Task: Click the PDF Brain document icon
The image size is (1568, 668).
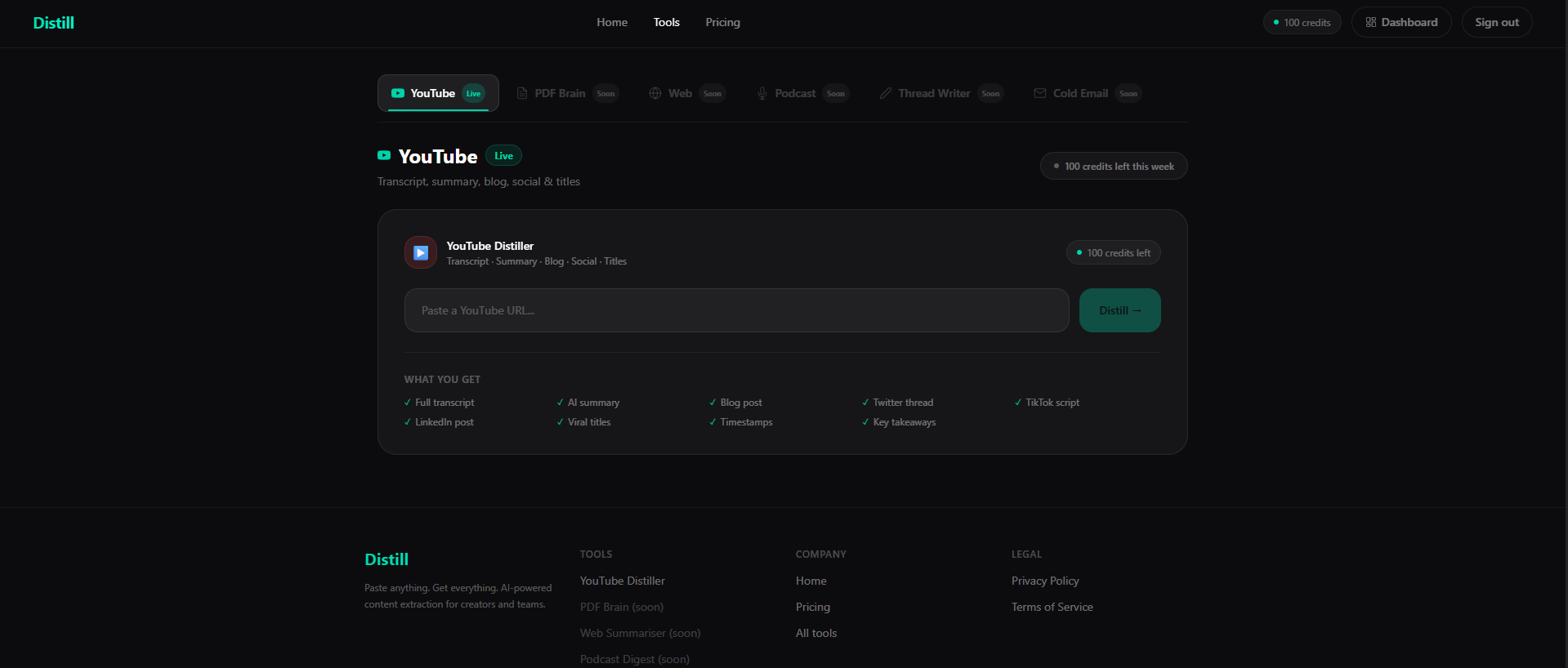Action: pos(522,93)
